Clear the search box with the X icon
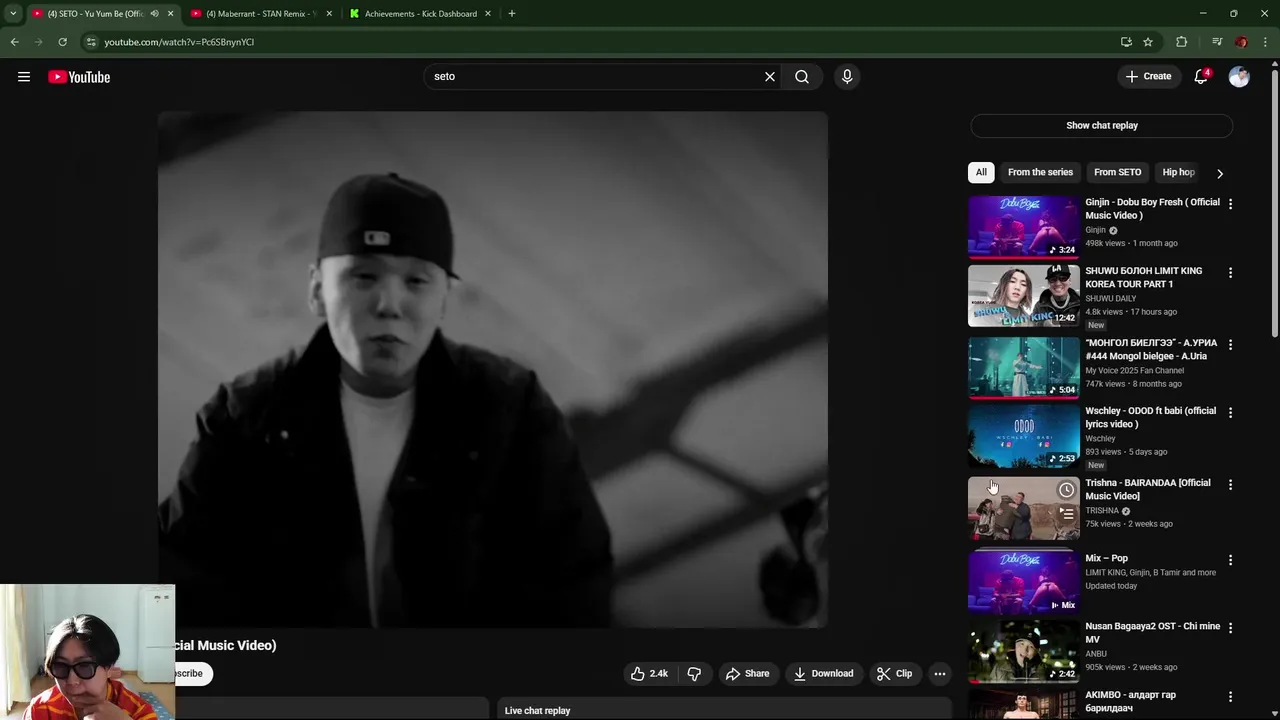The width and height of the screenshot is (1280, 720). point(770,76)
